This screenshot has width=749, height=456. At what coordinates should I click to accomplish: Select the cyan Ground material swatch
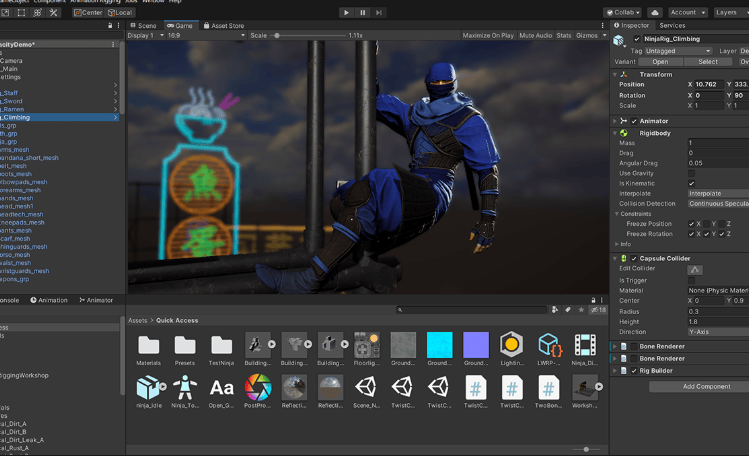coord(439,345)
